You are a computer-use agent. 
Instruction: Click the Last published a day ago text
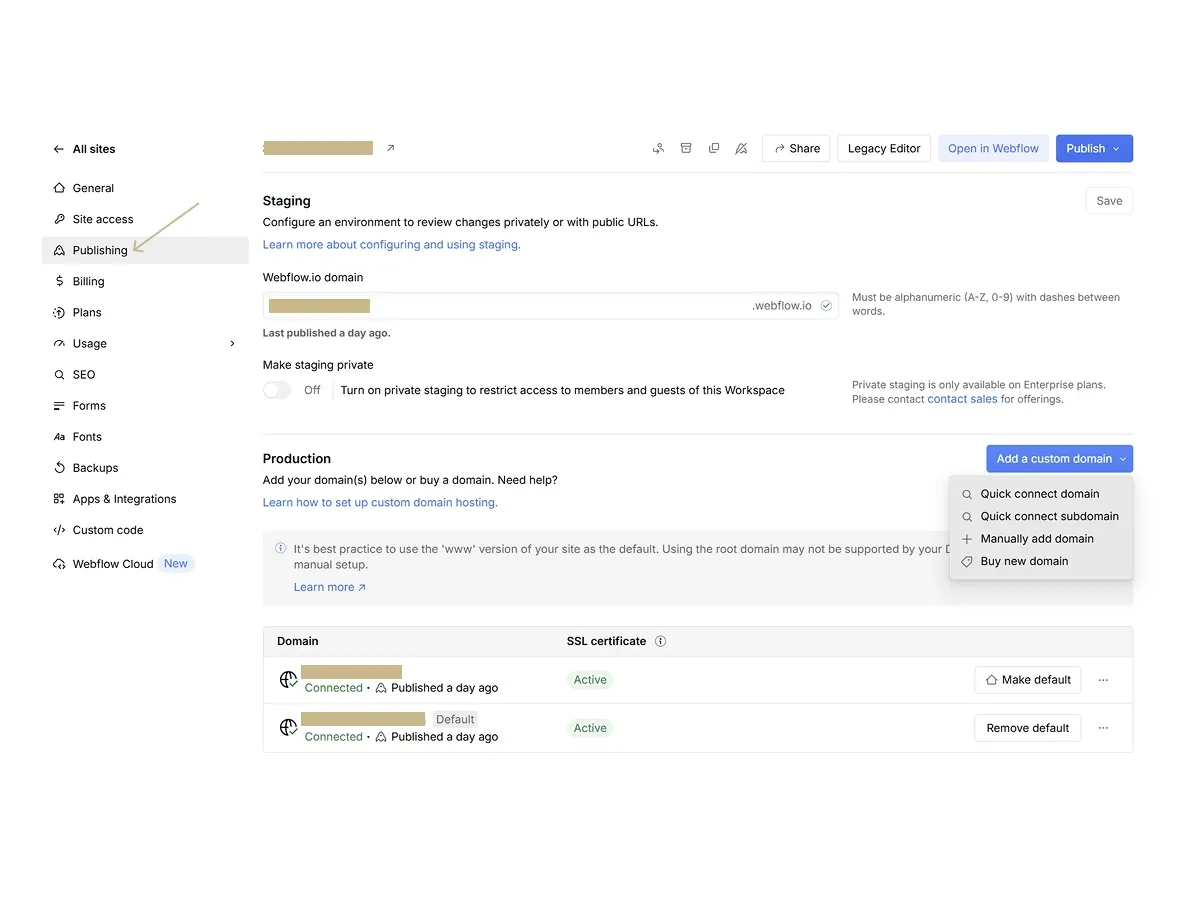[327, 333]
